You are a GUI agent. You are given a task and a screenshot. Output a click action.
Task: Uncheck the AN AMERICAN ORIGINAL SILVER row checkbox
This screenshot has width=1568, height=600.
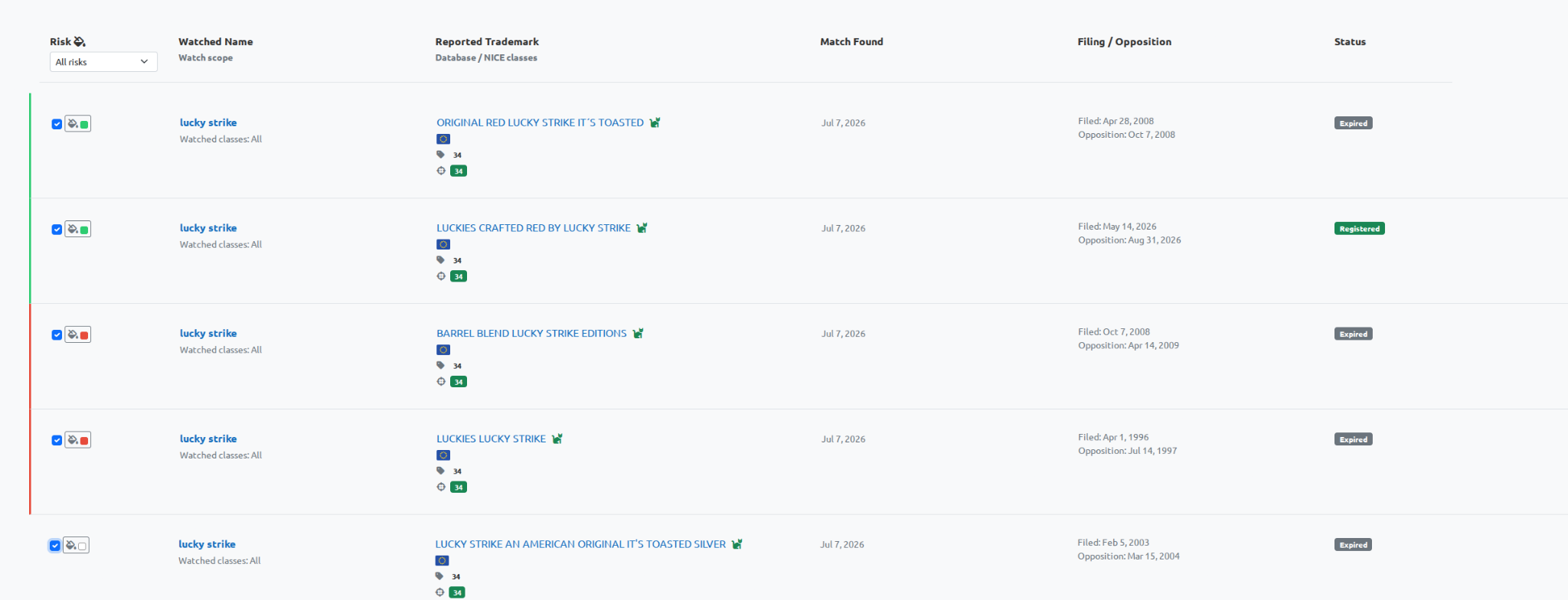point(55,546)
